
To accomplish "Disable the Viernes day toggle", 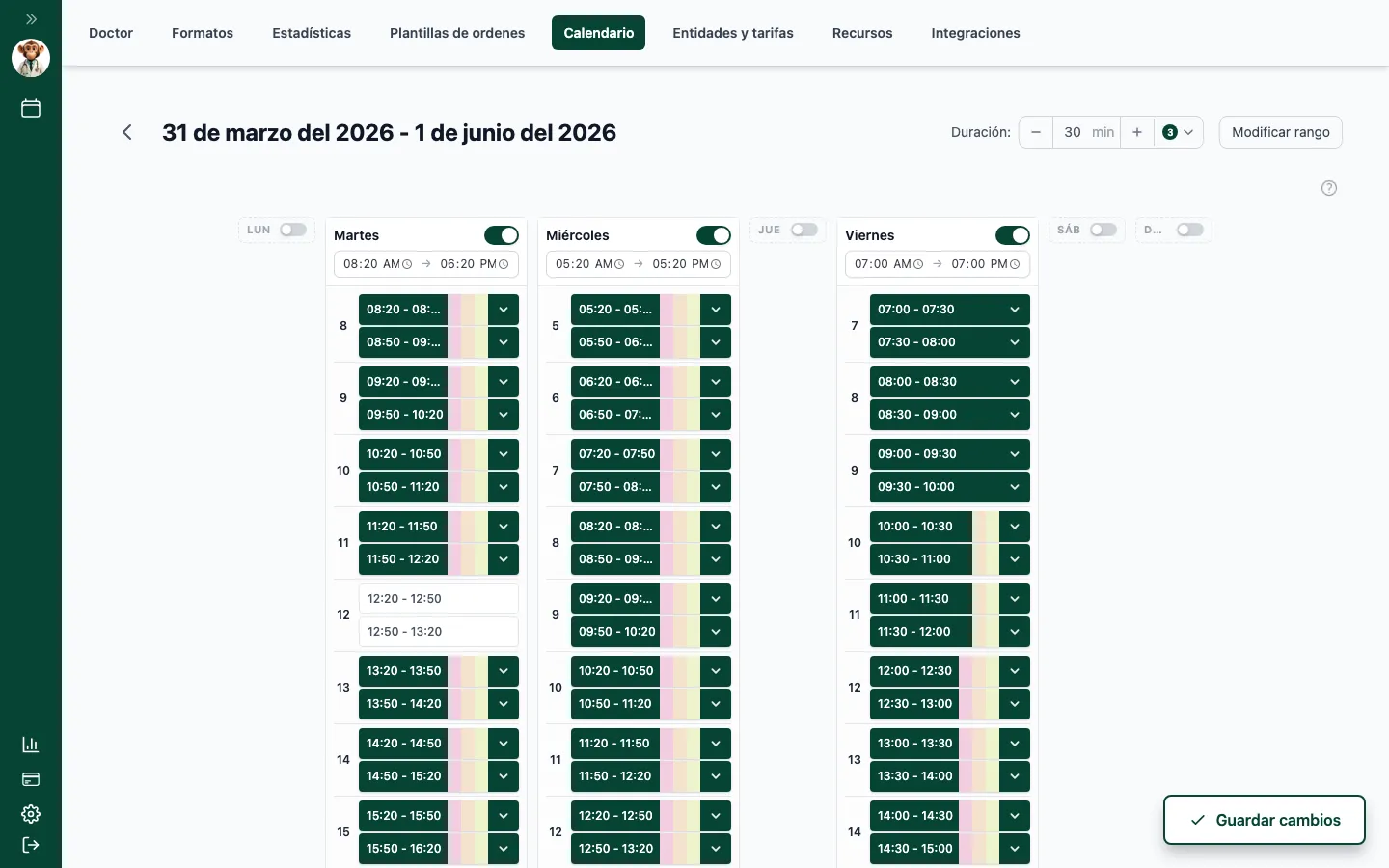I will pyautogui.click(x=1013, y=235).
